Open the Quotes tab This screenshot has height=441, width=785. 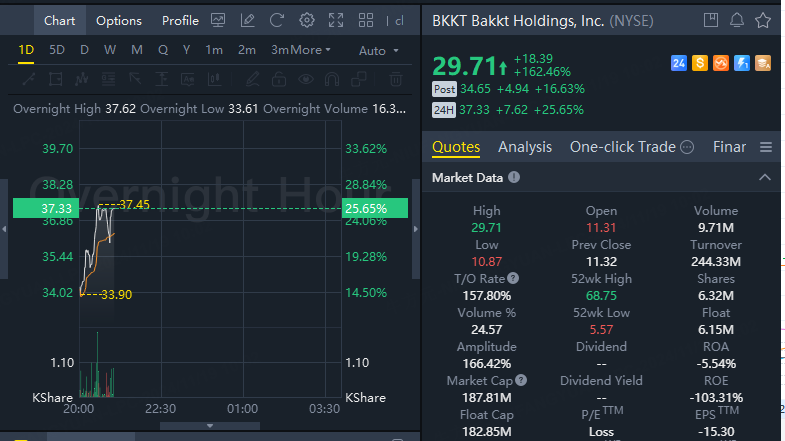[x=456, y=147]
